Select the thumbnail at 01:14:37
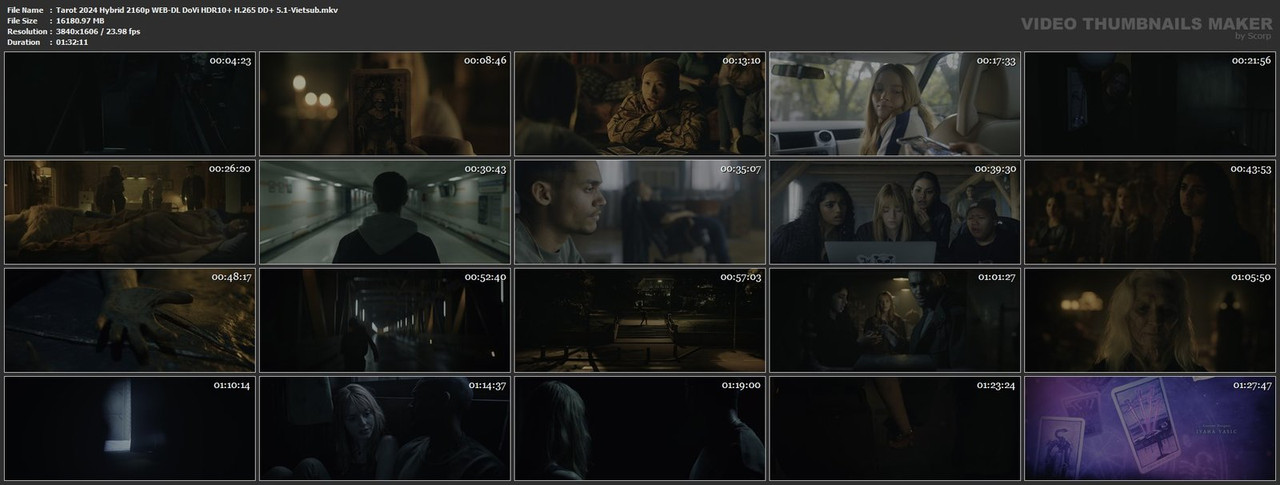The height and width of the screenshot is (485, 1280). (385, 428)
